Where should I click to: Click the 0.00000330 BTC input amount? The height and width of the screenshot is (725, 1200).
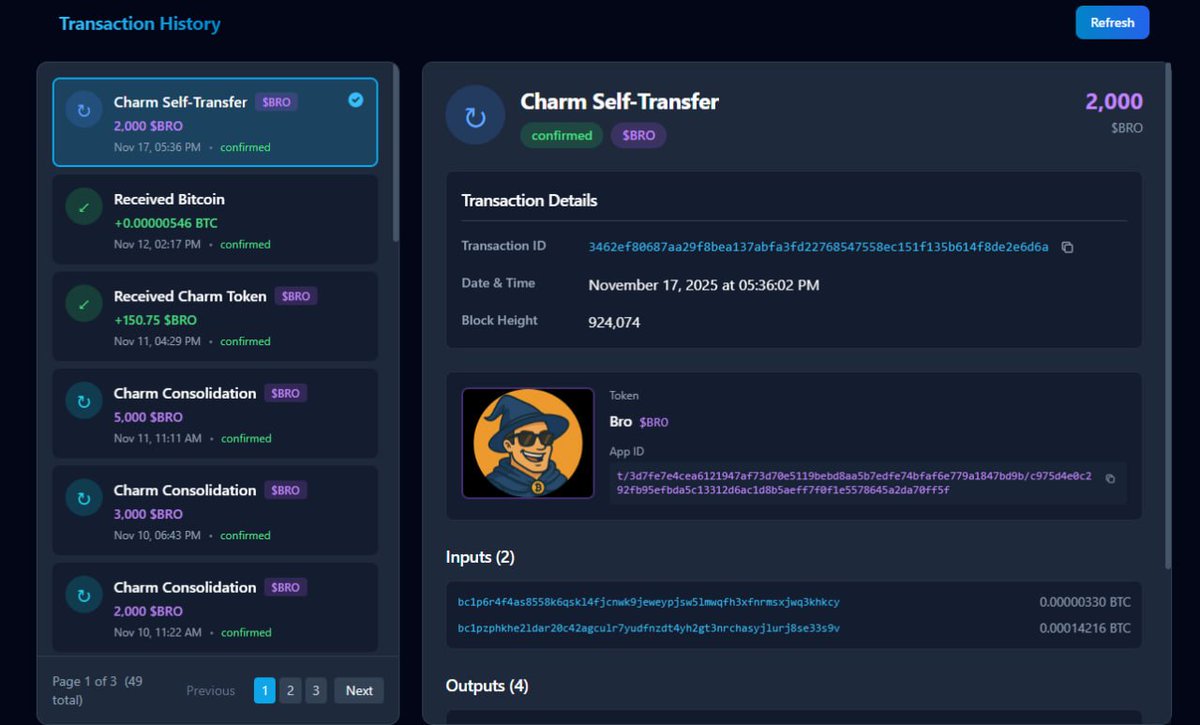tap(1085, 602)
